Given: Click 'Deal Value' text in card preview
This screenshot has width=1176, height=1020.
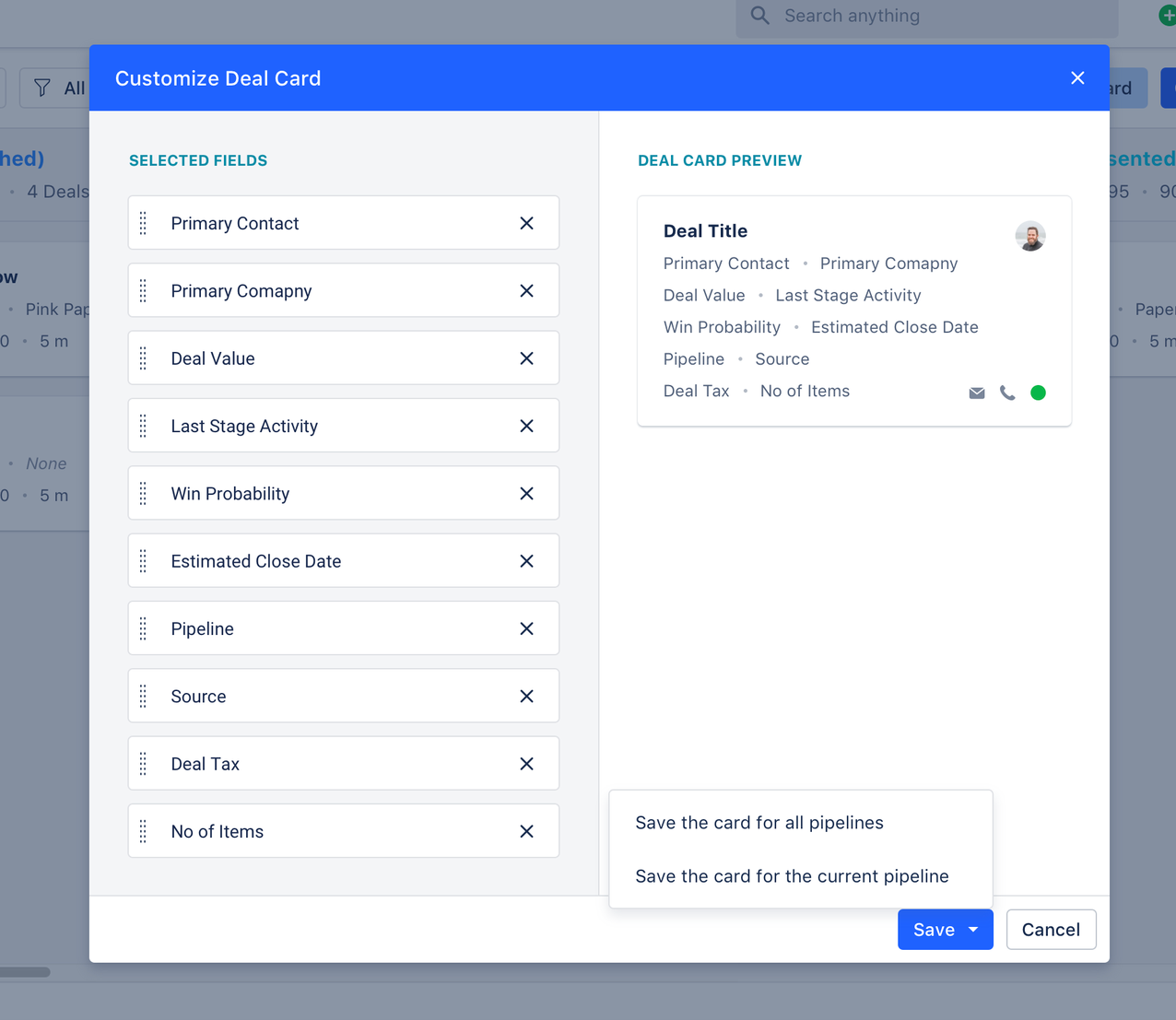Looking at the screenshot, I should click(x=704, y=296).
